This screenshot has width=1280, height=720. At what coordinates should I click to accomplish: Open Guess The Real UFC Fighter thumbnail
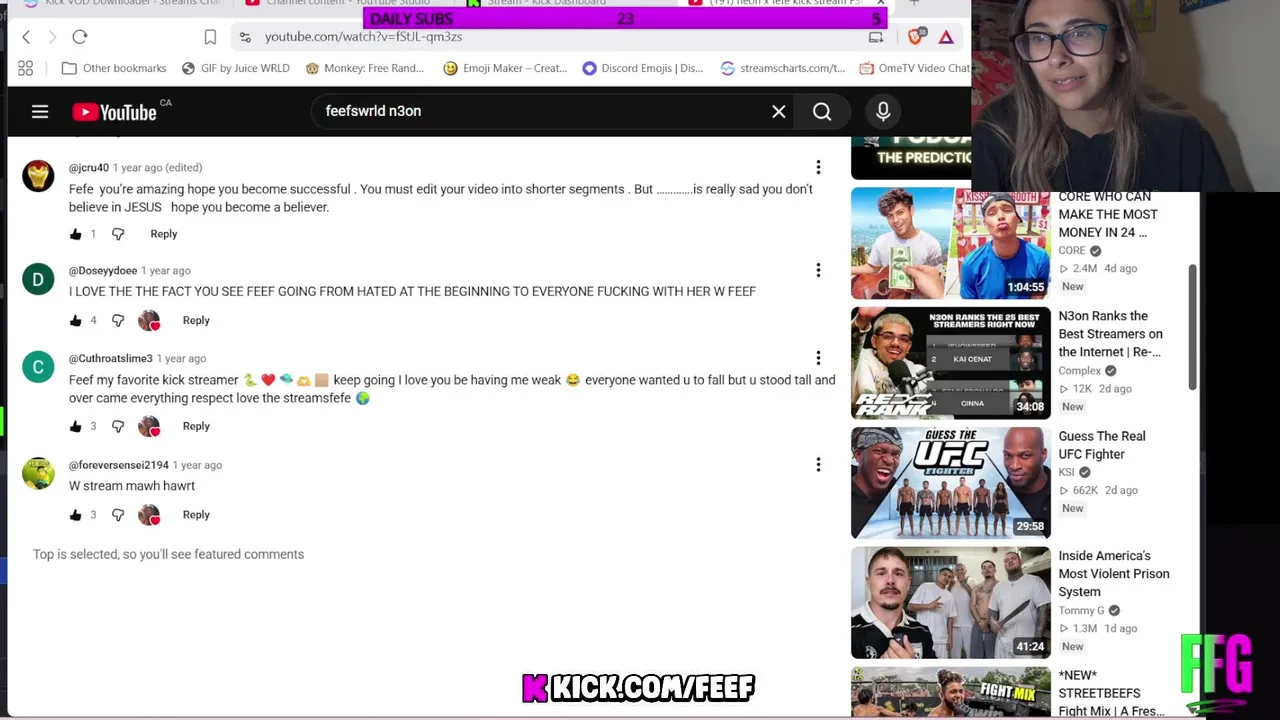pos(950,483)
